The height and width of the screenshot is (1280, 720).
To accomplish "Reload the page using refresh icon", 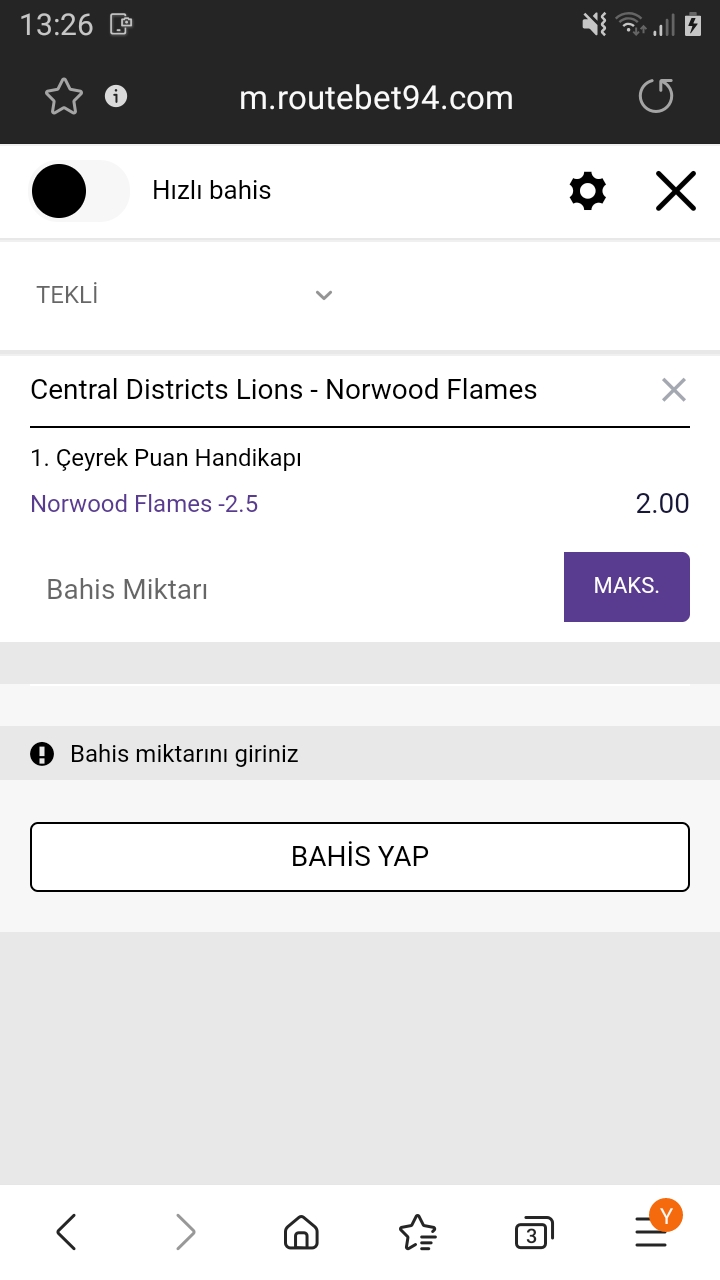I will coord(656,97).
